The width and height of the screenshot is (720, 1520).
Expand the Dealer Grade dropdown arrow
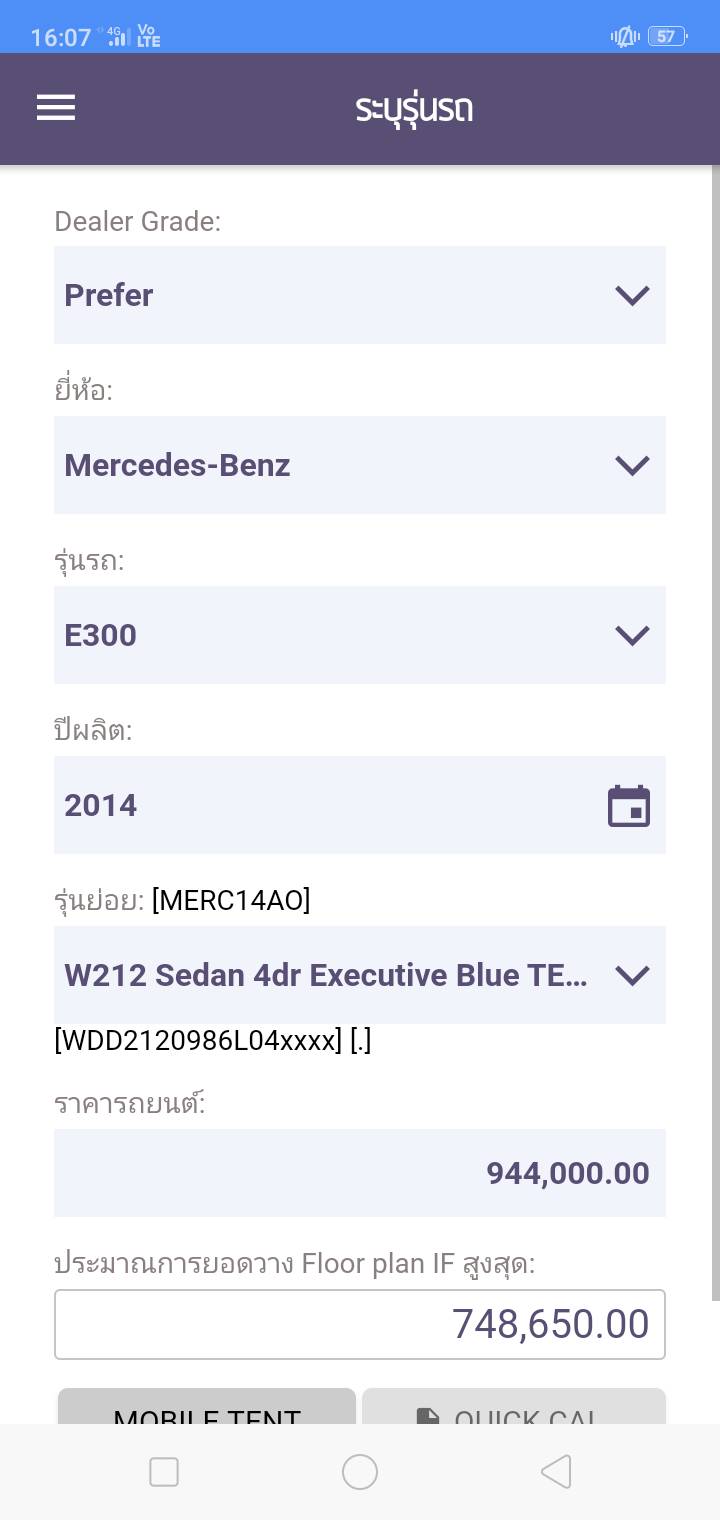point(632,295)
